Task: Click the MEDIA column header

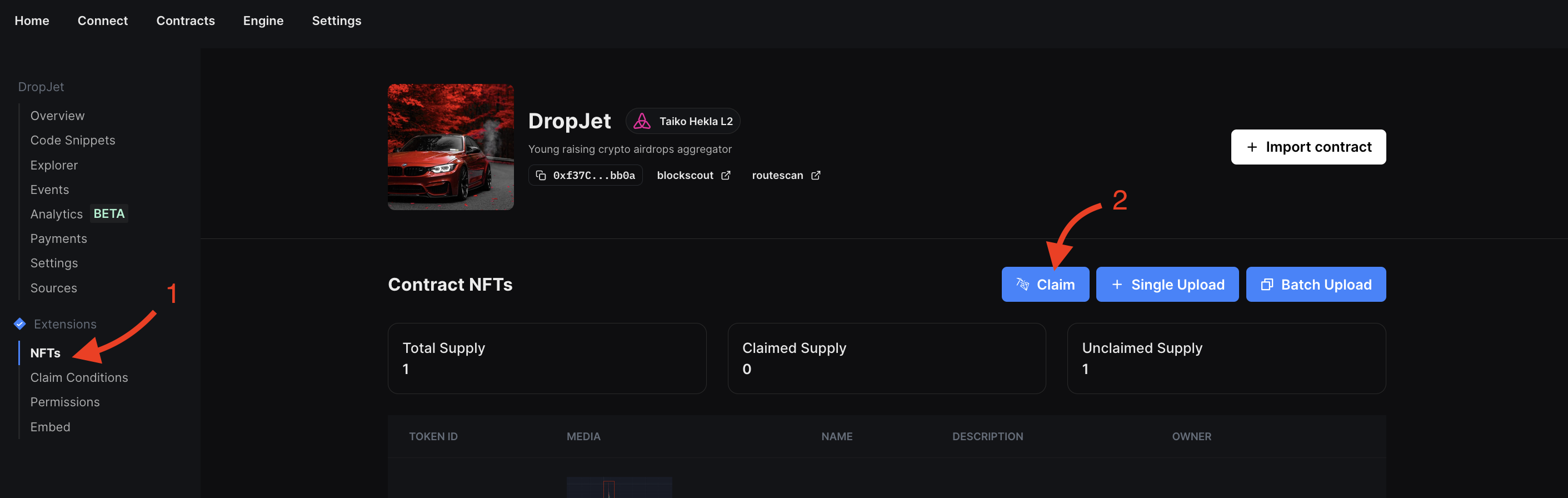Action: (x=583, y=436)
